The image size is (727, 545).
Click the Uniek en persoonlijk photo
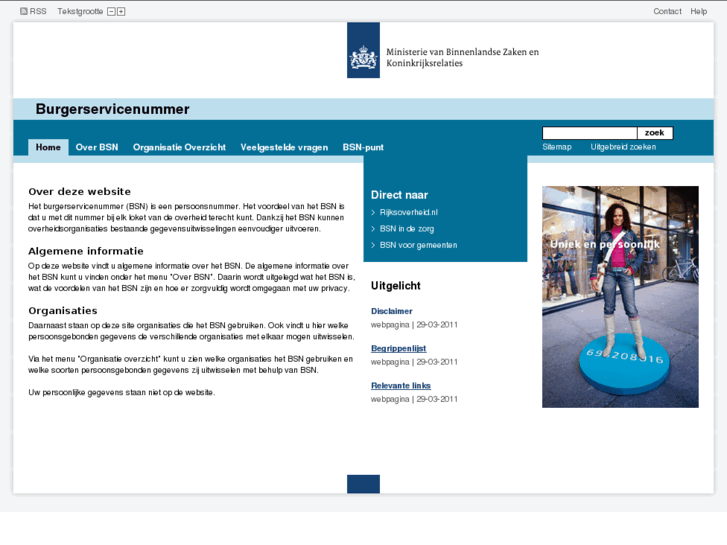coord(620,297)
